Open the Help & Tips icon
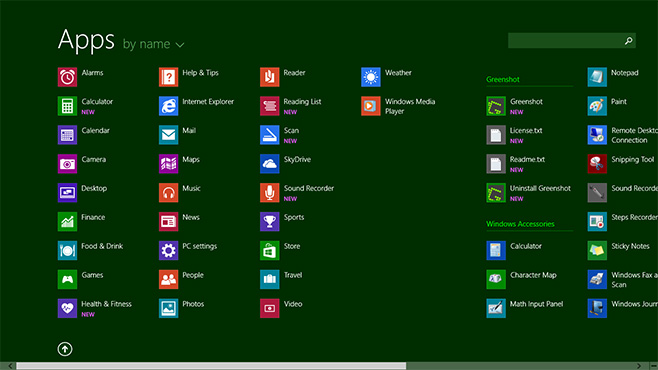658x370 pixels. (168, 77)
